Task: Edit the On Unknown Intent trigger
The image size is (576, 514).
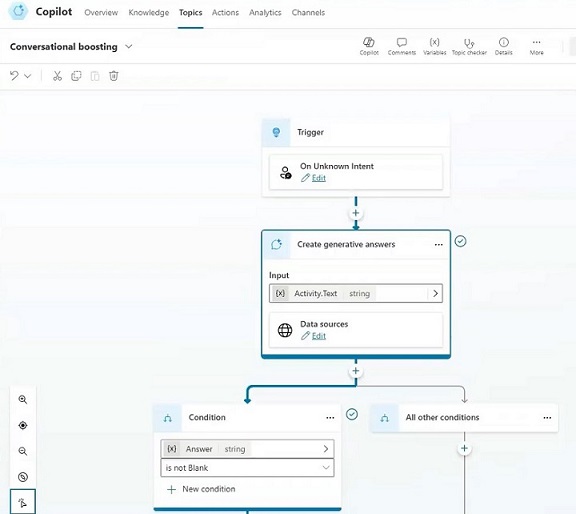Action: pos(318,178)
